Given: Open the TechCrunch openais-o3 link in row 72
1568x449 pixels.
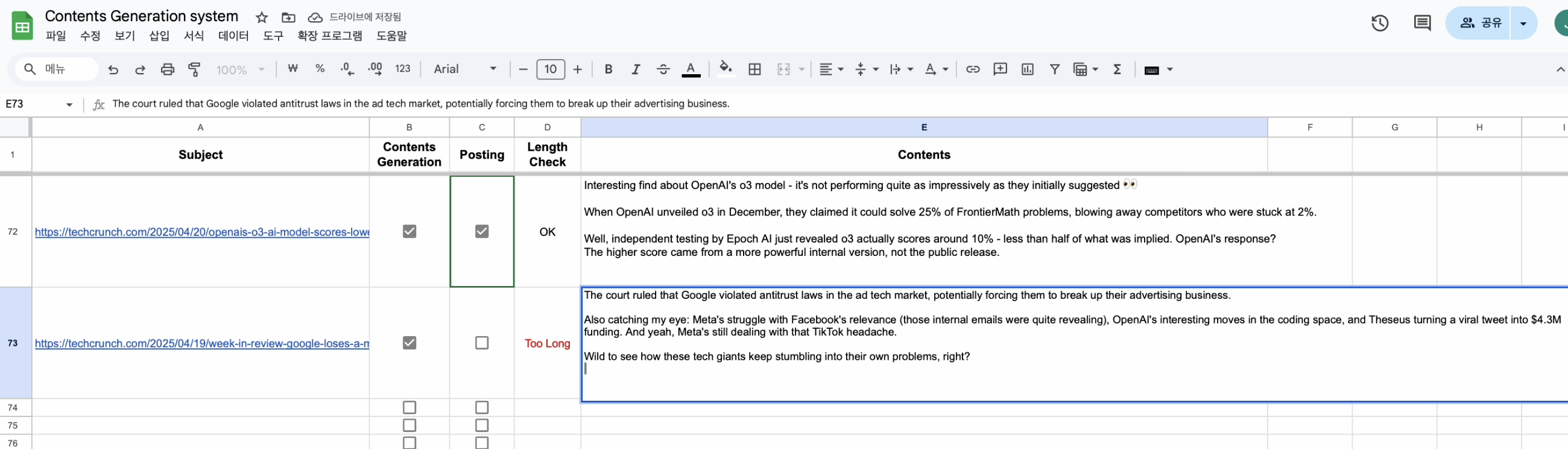Looking at the screenshot, I should (x=201, y=232).
